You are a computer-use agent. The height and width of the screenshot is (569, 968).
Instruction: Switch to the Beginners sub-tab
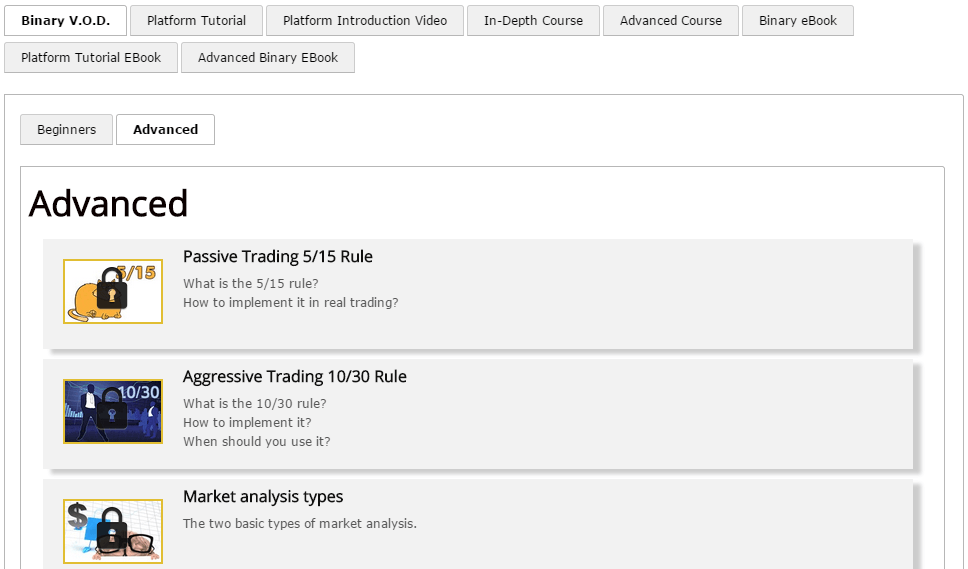coord(67,130)
